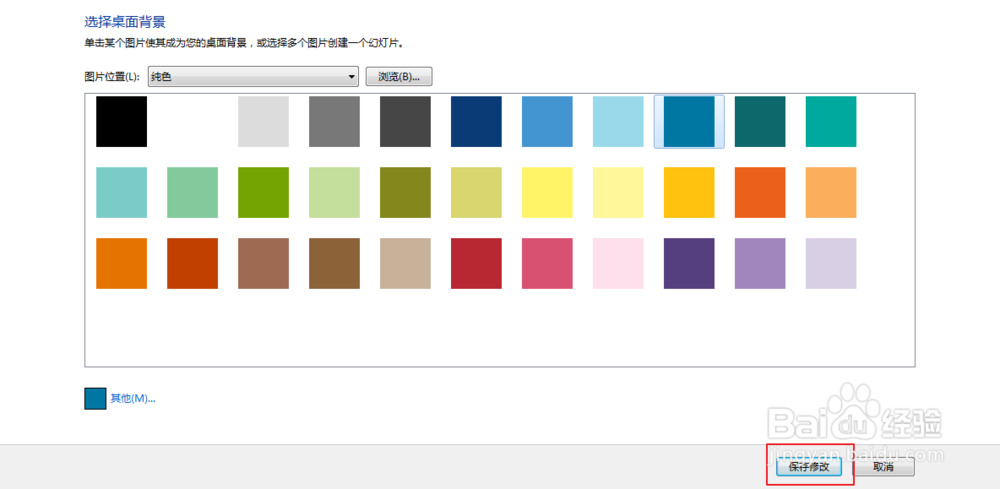Select the medium lavender purple swatch
Image resolution: width=1000 pixels, height=489 pixels.
coord(760,263)
